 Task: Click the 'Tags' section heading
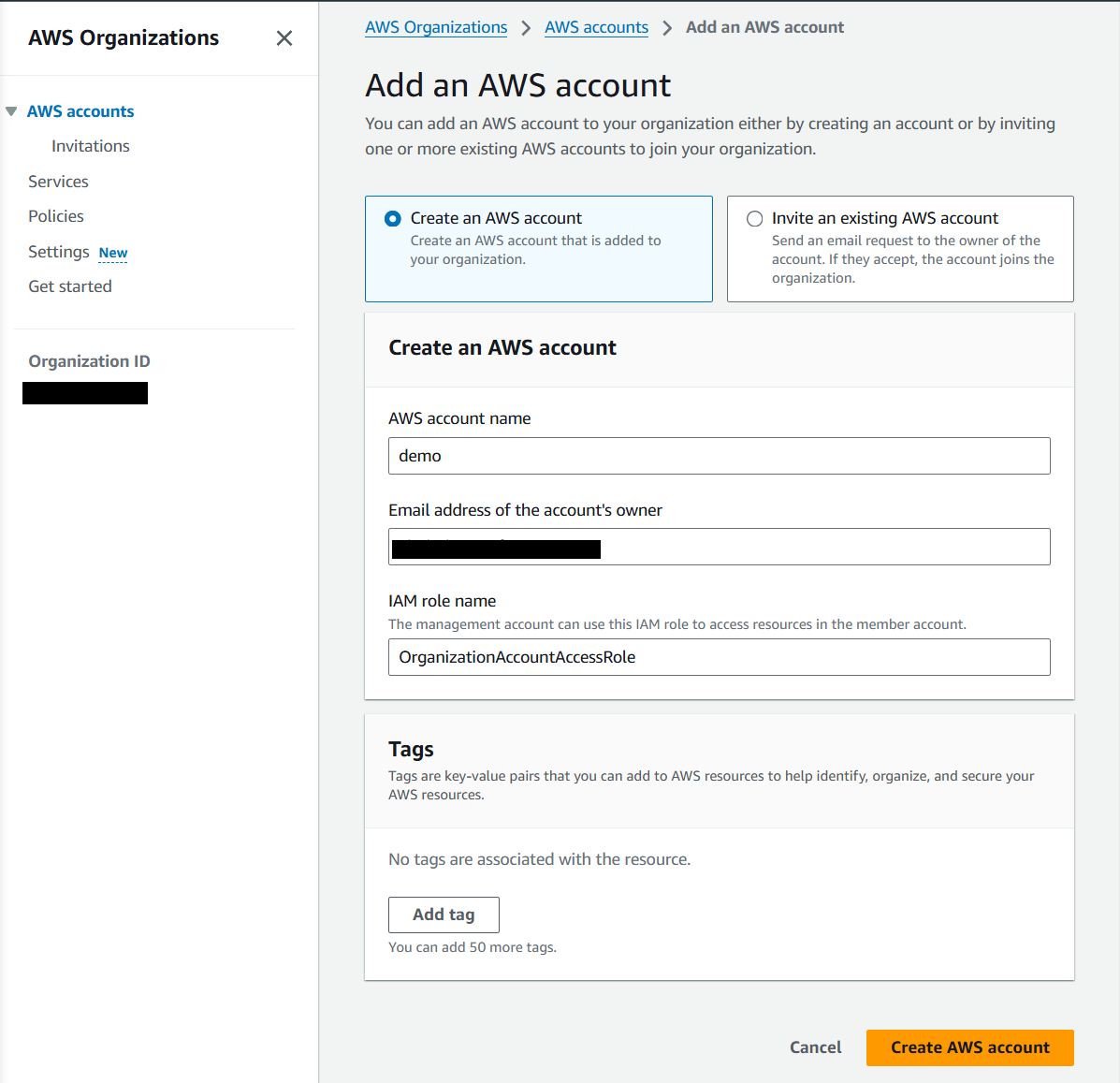point(411,750)
